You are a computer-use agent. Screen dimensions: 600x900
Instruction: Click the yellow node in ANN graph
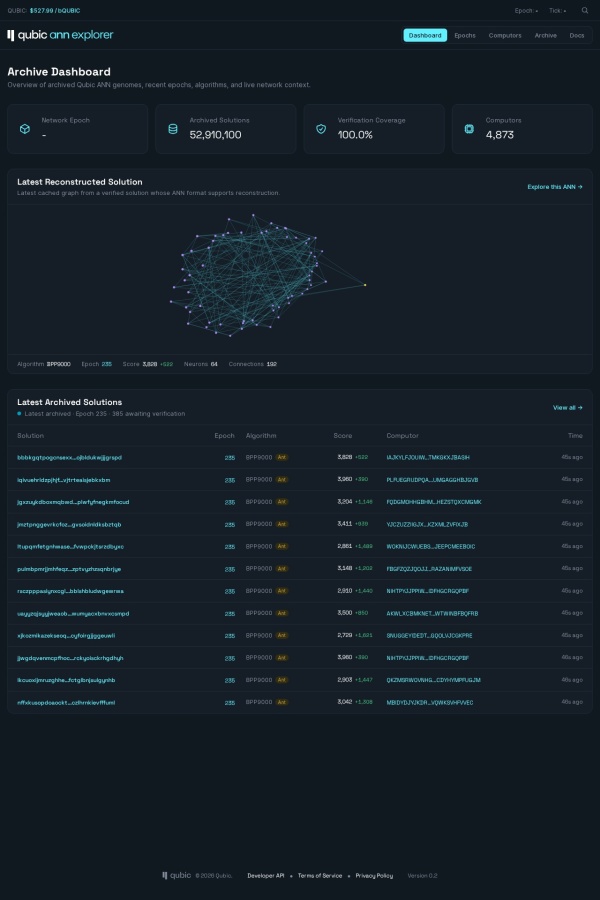click(365, 285)
